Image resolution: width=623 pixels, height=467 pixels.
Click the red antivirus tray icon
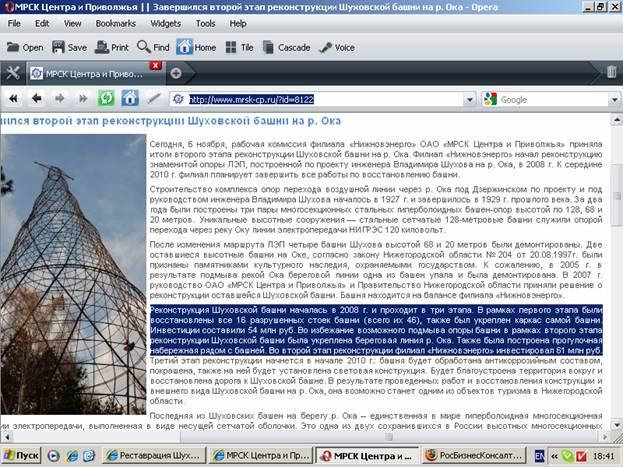coord(582,455)
